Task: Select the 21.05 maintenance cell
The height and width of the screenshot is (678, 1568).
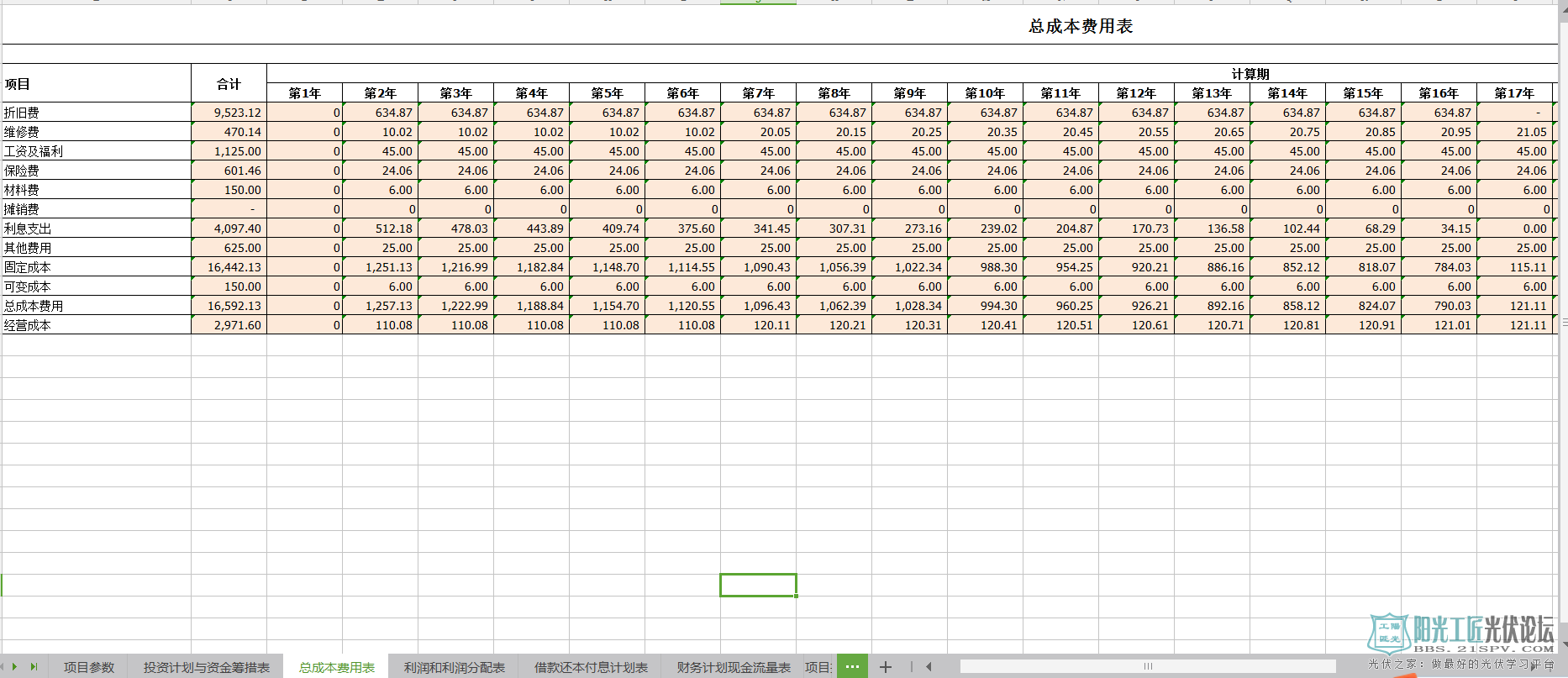Action: pos(1514,132)
